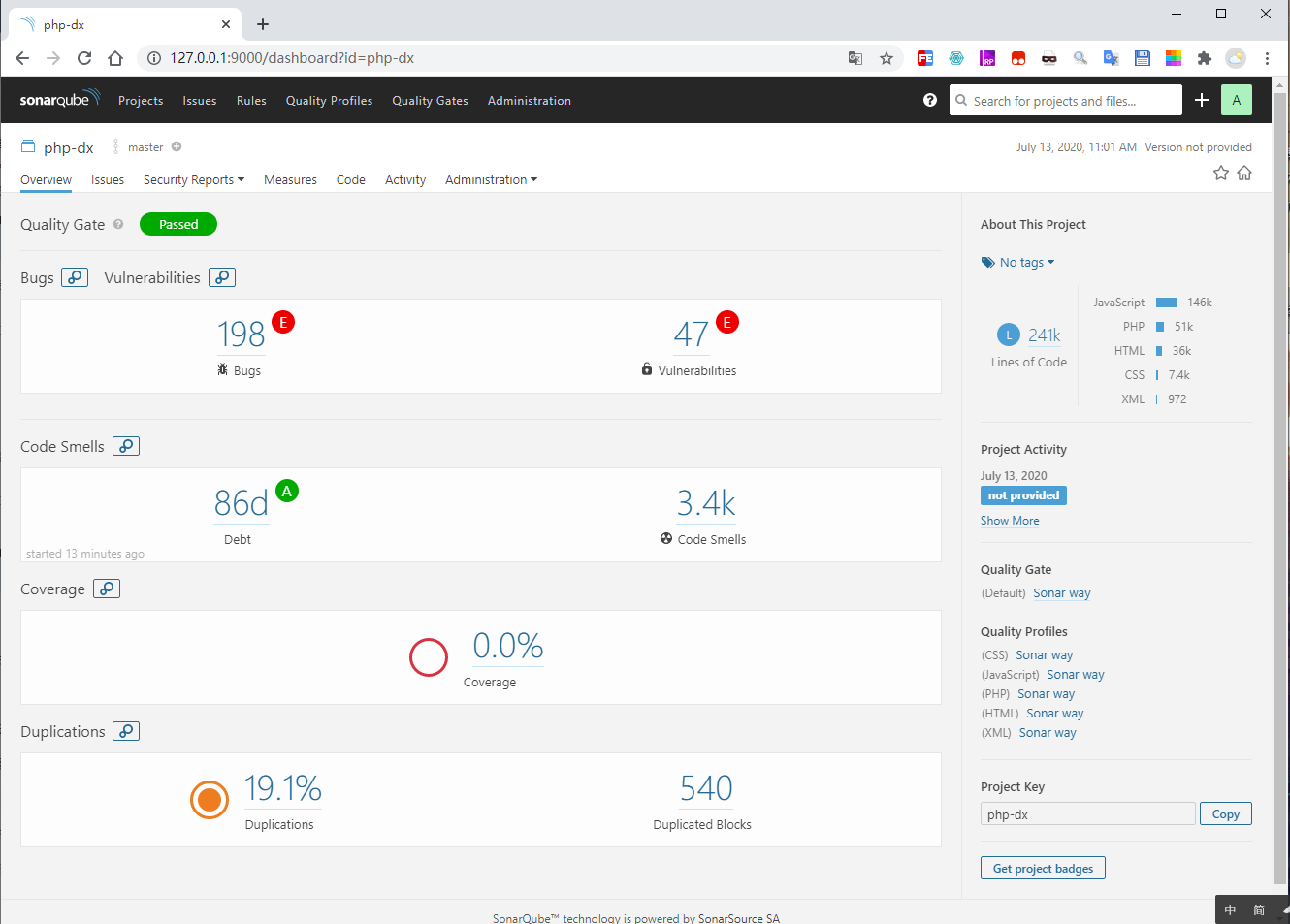Viewport: 1290px width, 924px height.
Task: Click the orange duplications indicator circle
Action: (x=210, y=800)
